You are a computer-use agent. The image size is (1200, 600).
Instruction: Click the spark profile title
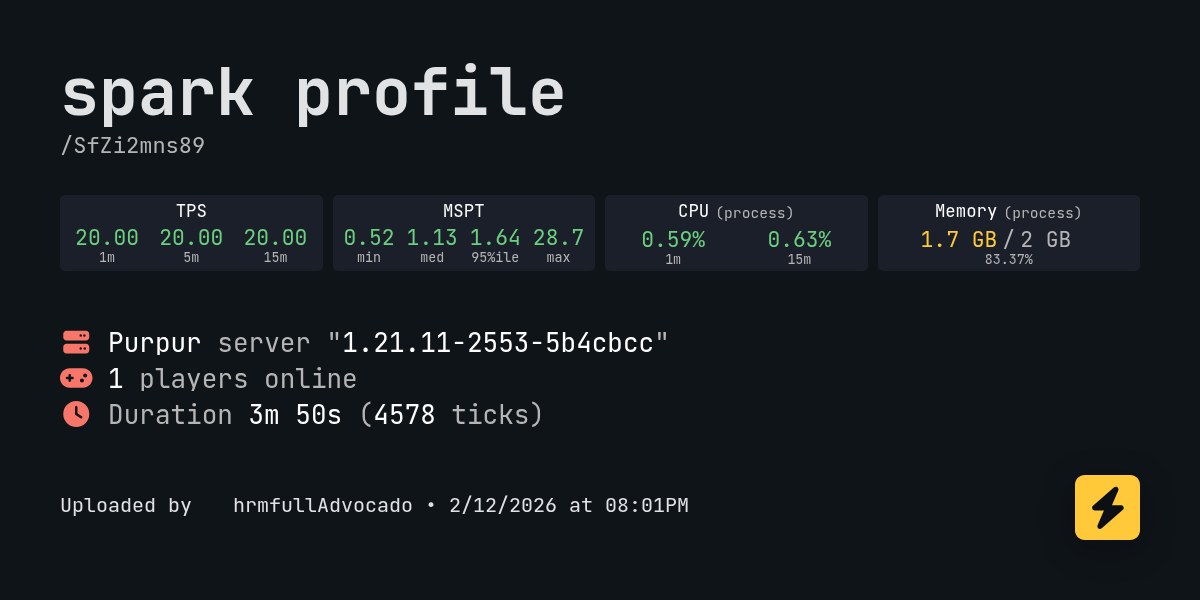tap(313, 94)
